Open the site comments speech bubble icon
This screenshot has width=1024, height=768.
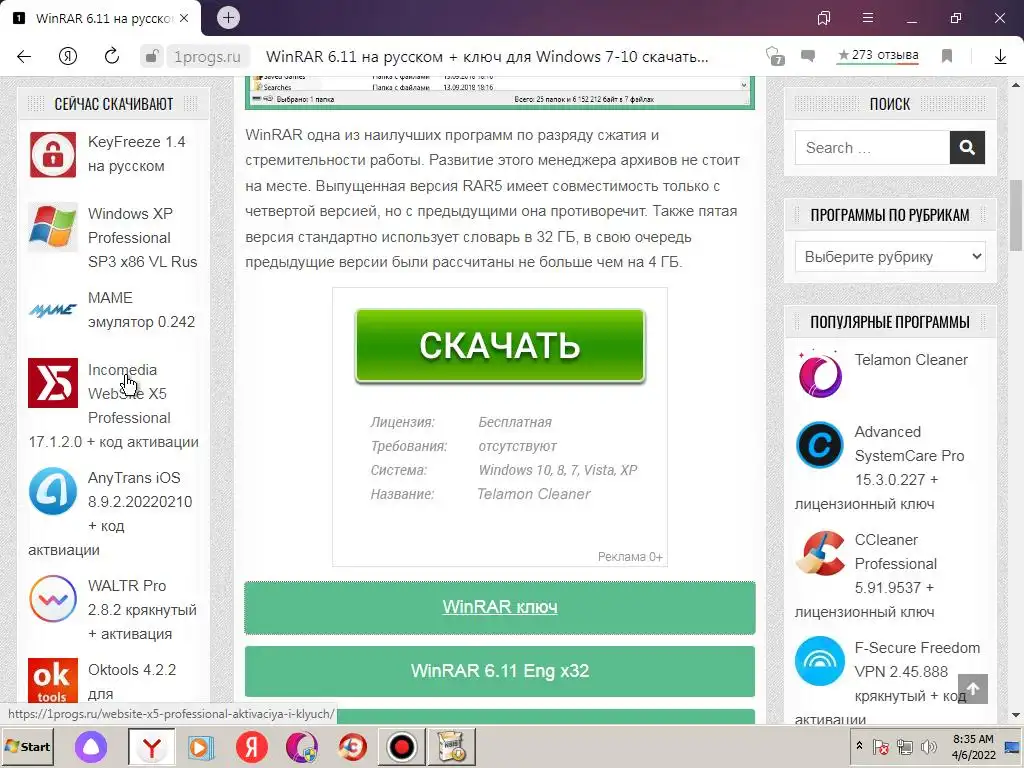point(808,56)
